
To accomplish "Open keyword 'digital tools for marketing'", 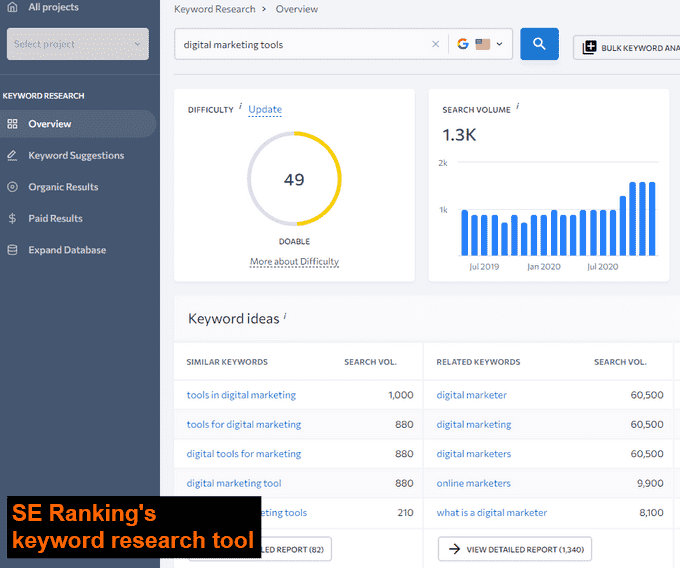I will click(244, 454).
